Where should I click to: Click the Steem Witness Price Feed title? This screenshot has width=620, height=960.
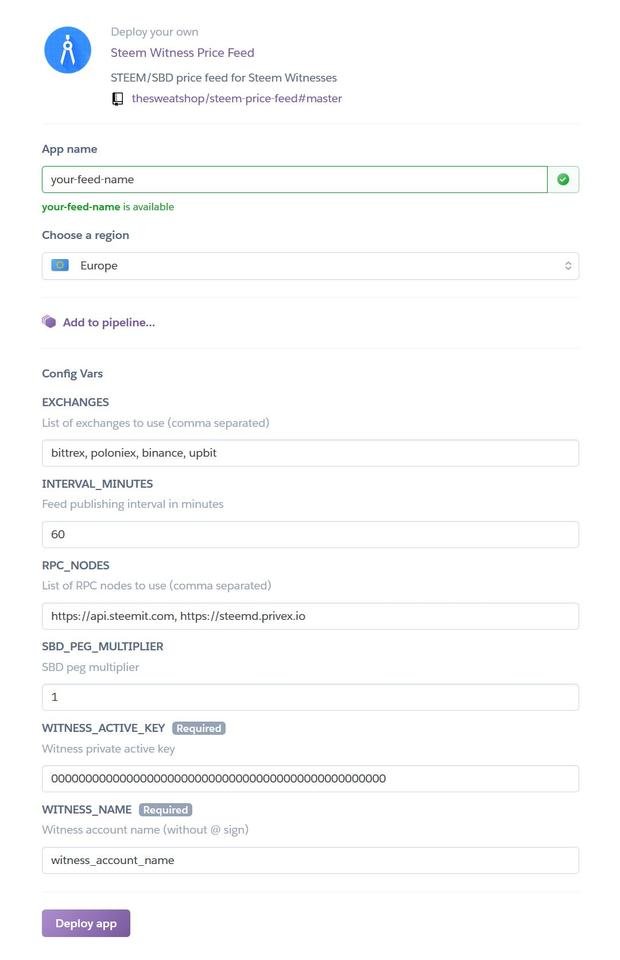pos(182,53)
